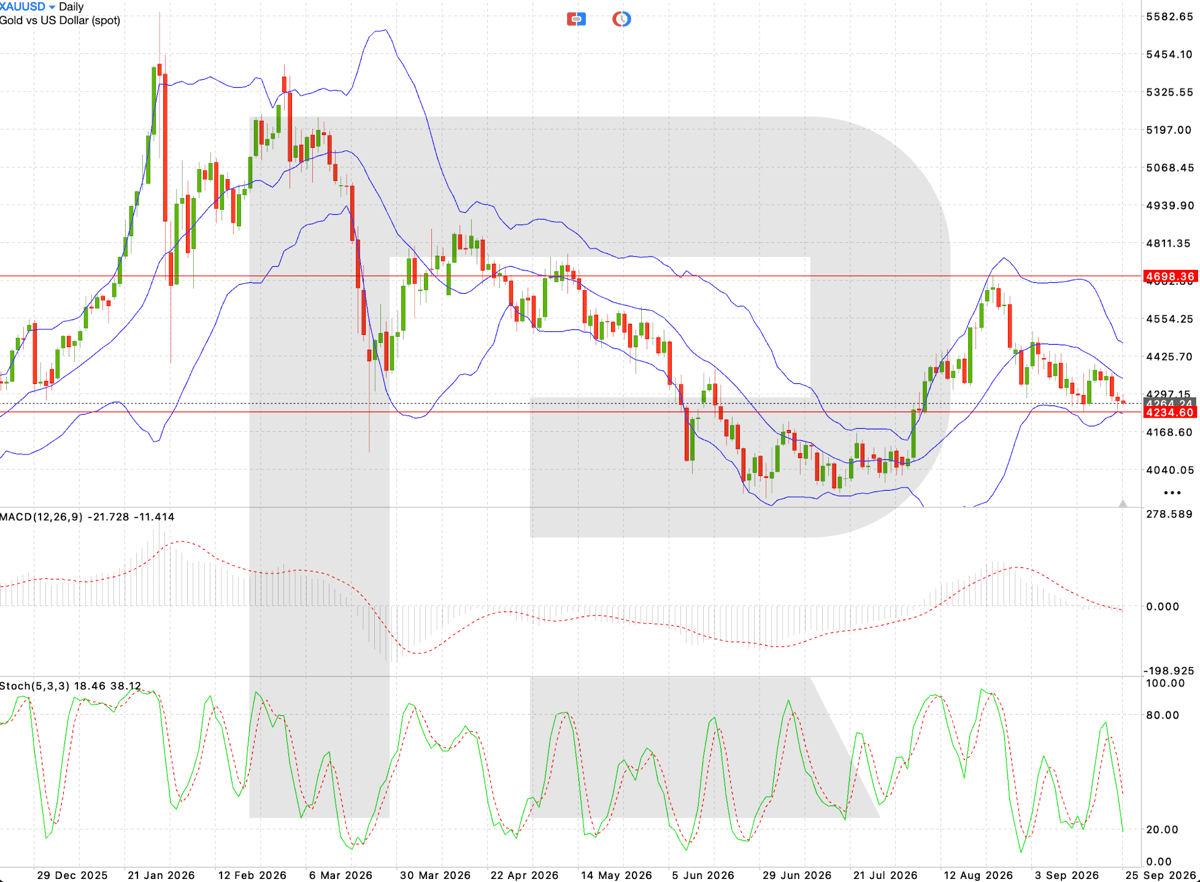Click the red 4234.60 price level tag
This screenshot has height=882, width=1200.
tap(1170, 412)
